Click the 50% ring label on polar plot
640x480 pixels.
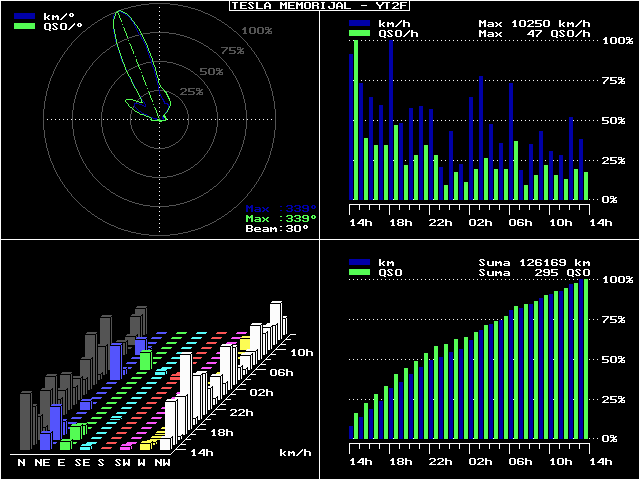coord(211,71)
